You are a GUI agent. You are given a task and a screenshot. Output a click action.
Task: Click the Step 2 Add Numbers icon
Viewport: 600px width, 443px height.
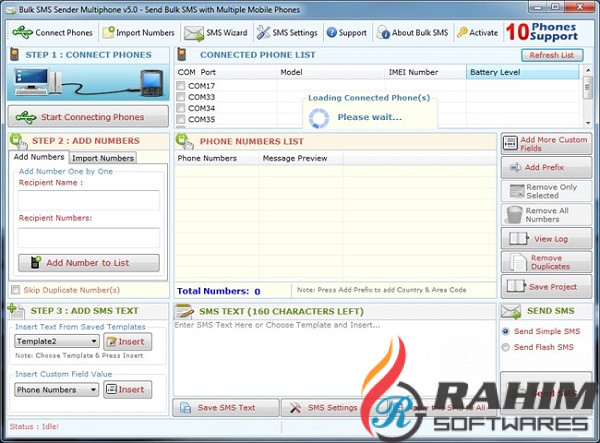point(18,142)
